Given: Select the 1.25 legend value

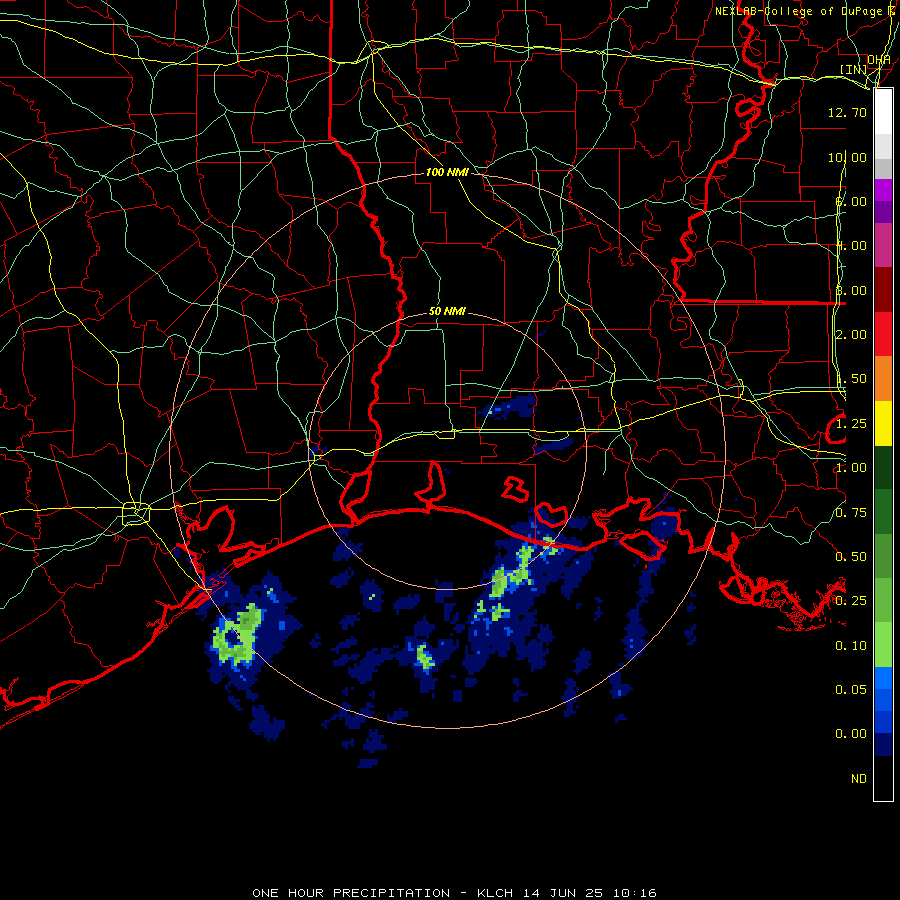Looking at the screenshot, I should [x=851, y=424].
